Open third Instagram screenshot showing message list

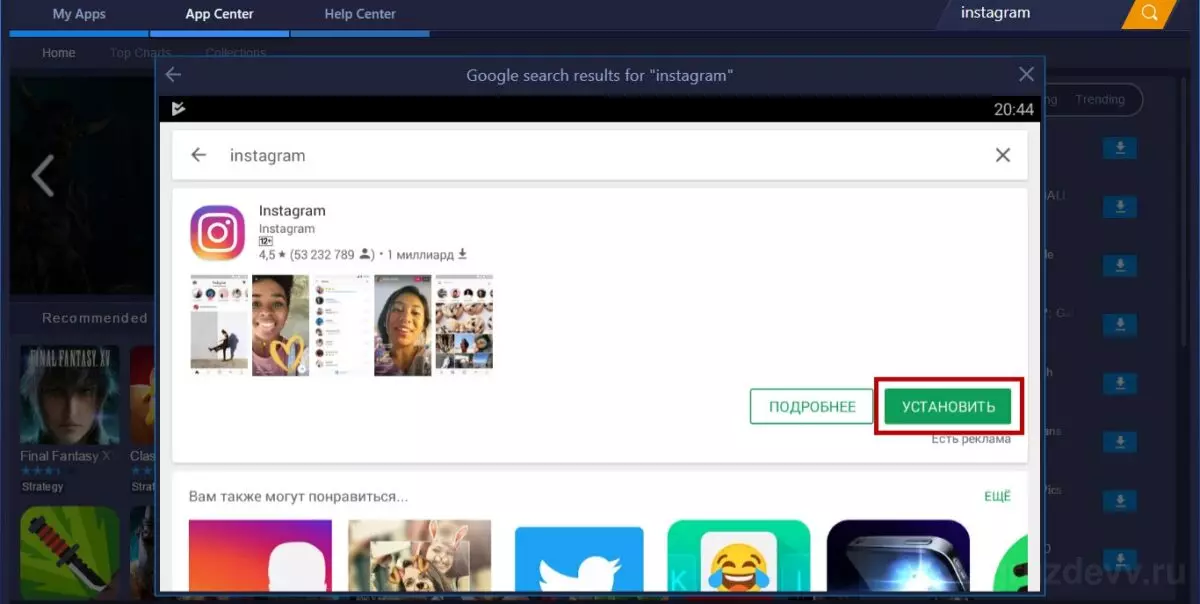(341, 325)
